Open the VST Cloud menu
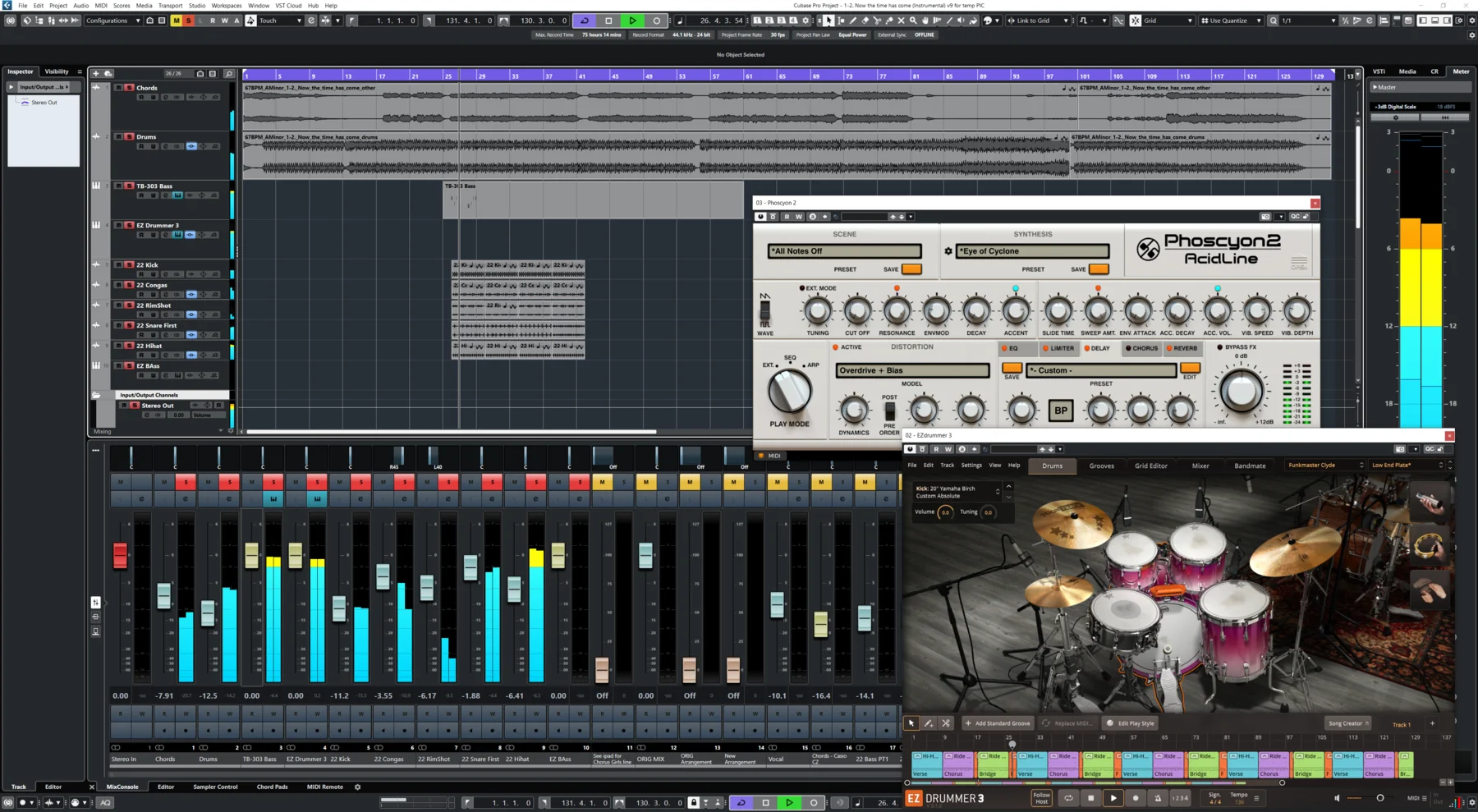The image size is (1478, 812). click(288, 5)
